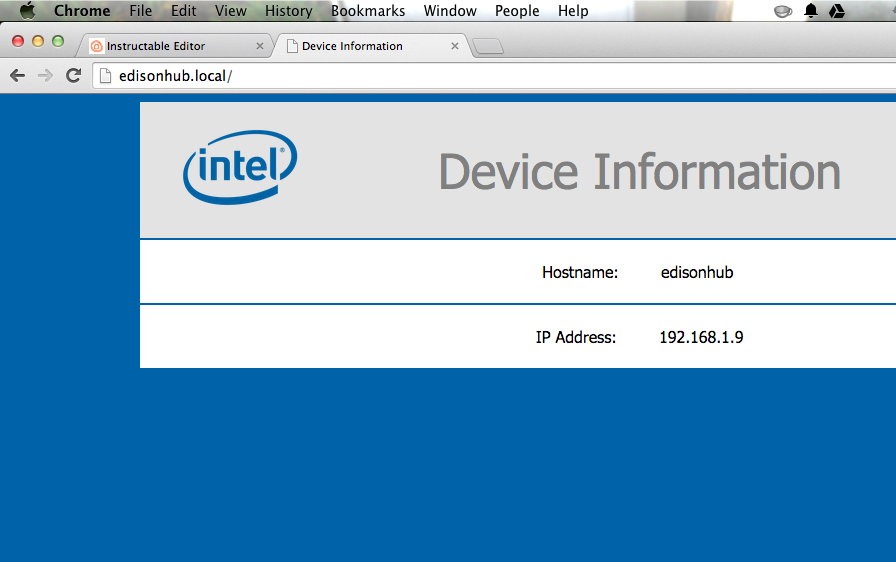Maximize the window with green button
The image size is (896, 562).
click(x=58, y=41)
